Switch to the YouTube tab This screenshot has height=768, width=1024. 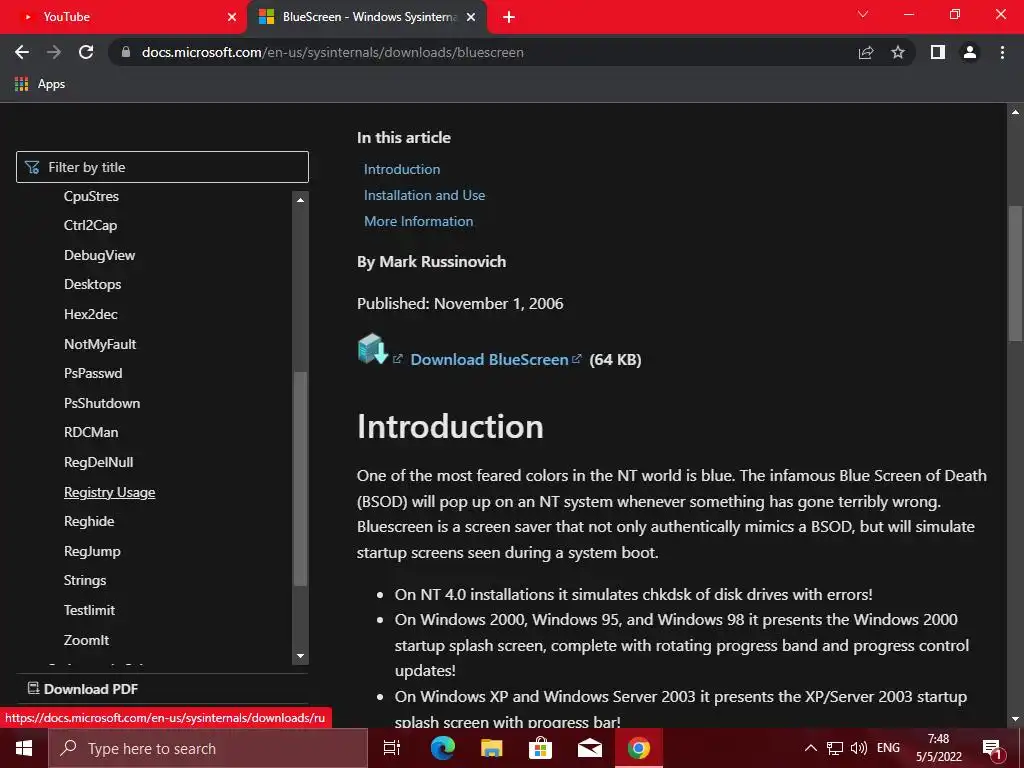tap(124, 17)
